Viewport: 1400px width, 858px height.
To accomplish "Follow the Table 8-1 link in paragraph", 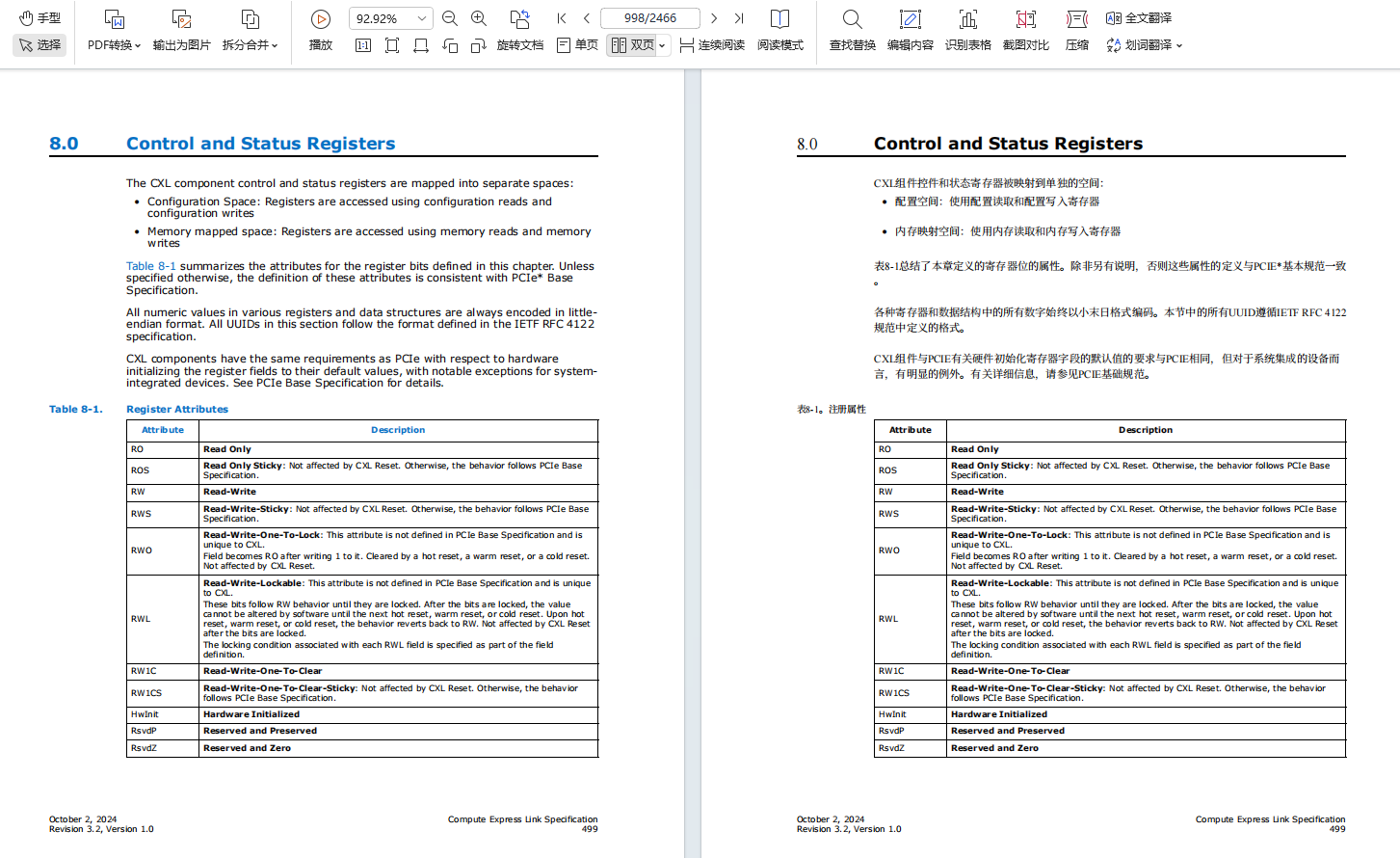I will pos(151,266).
